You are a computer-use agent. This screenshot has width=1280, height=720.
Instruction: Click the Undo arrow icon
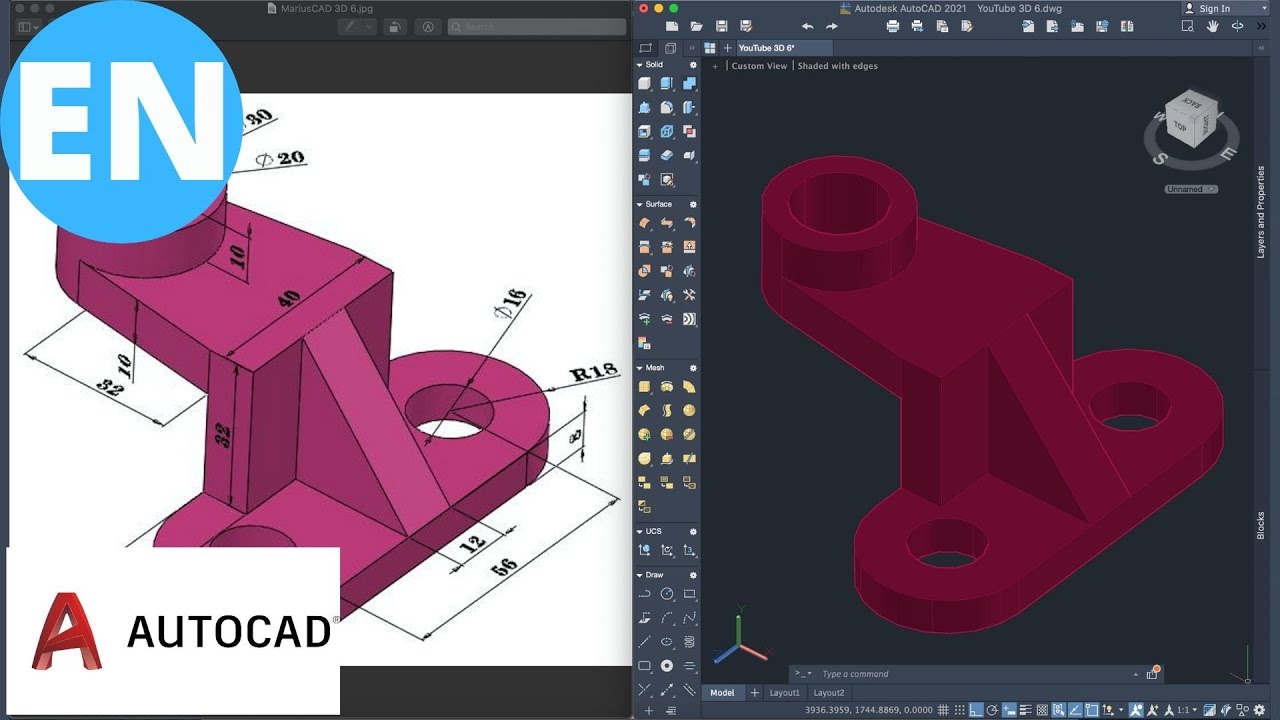807,26
